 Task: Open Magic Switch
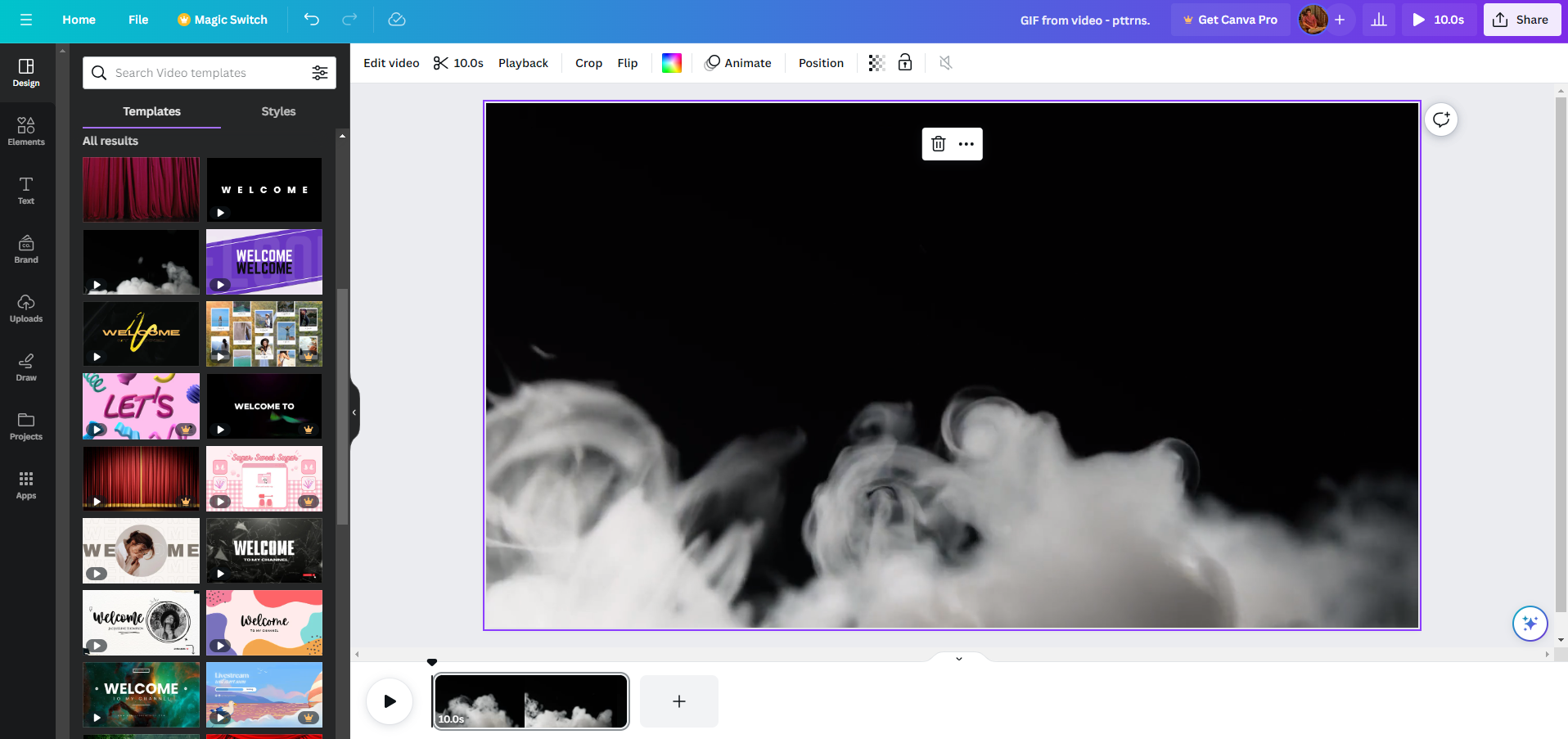(x=223, y=20)
